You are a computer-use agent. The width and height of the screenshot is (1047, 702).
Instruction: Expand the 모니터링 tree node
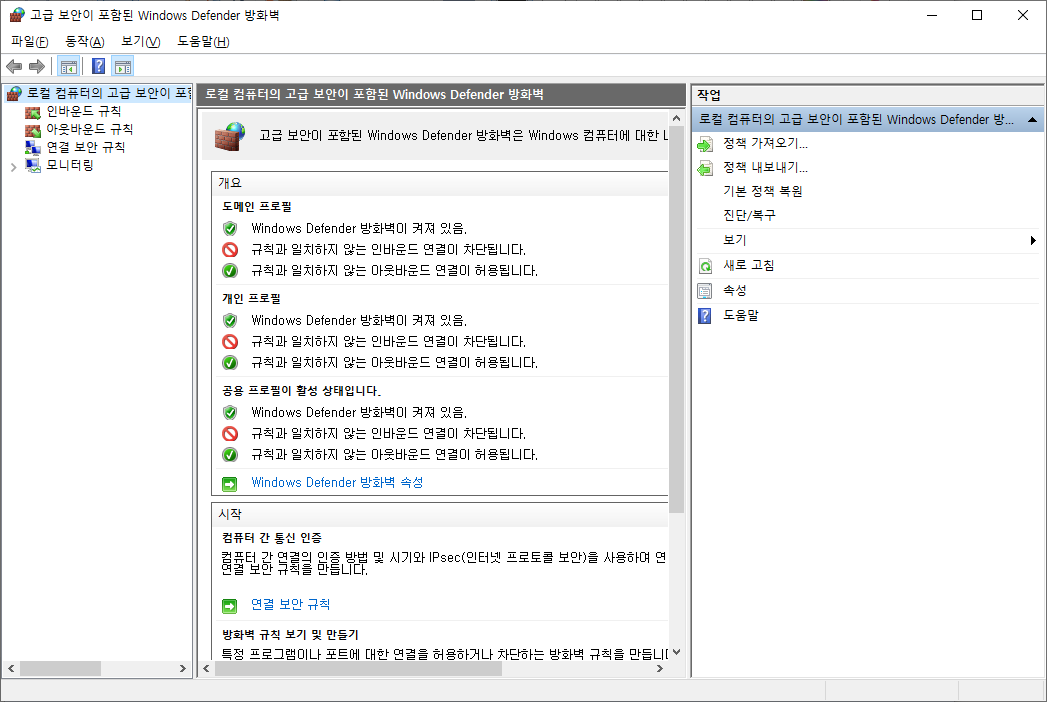[13, 167]
